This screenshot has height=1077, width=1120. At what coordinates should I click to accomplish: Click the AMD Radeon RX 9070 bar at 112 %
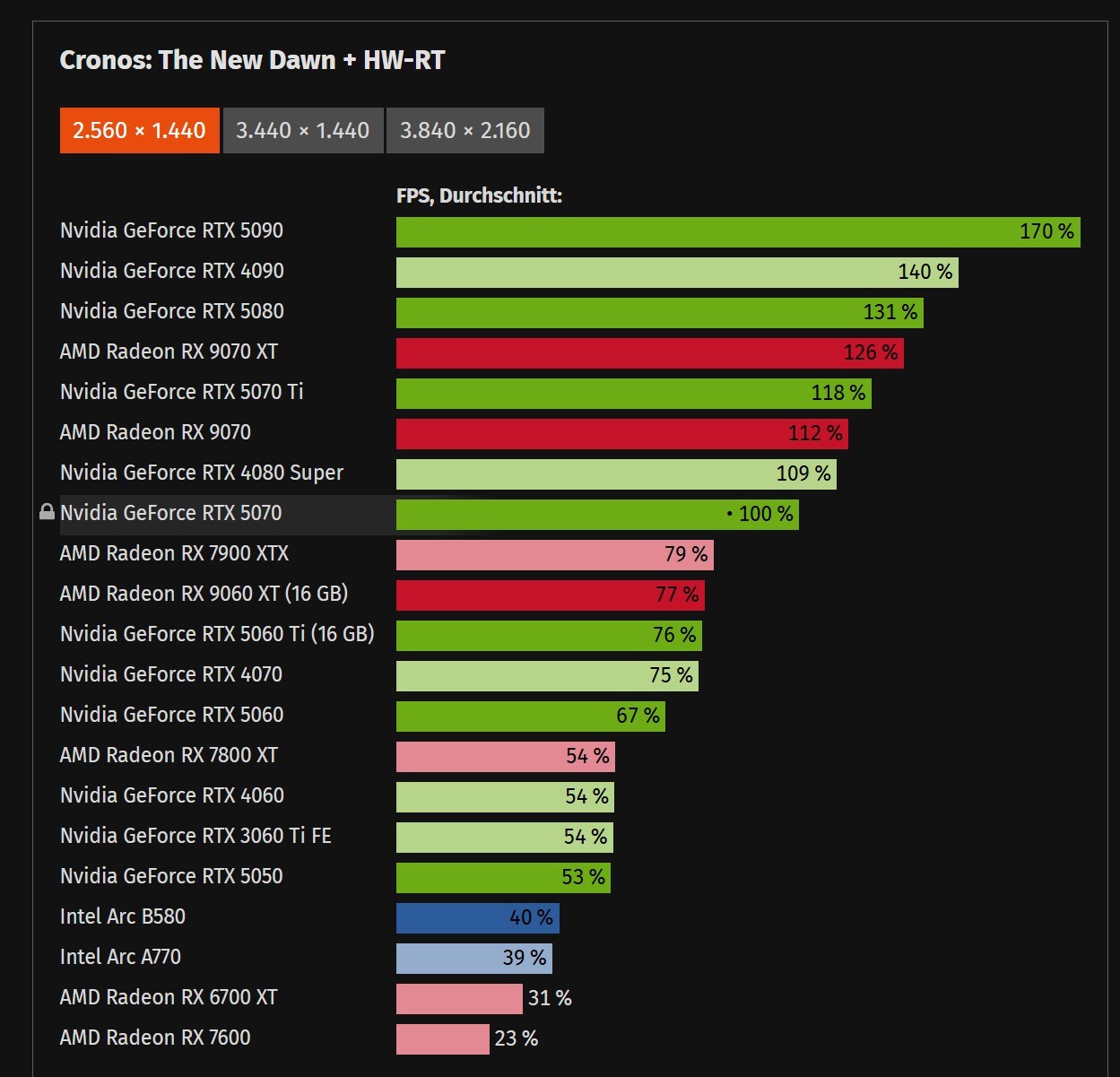click(x=621, y=433)
